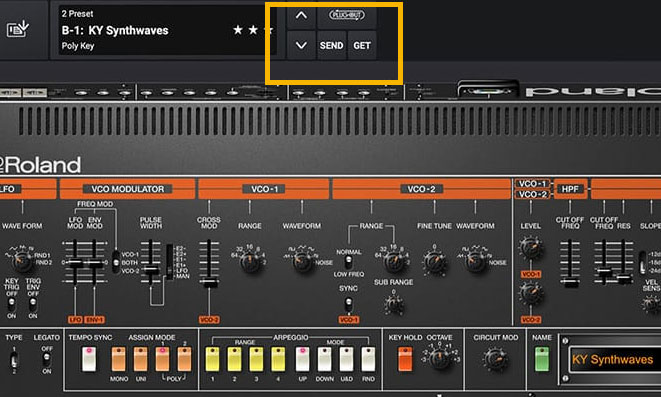
Task: Toggle the LFO KEY TRIG switch
Action: [11, 303]
